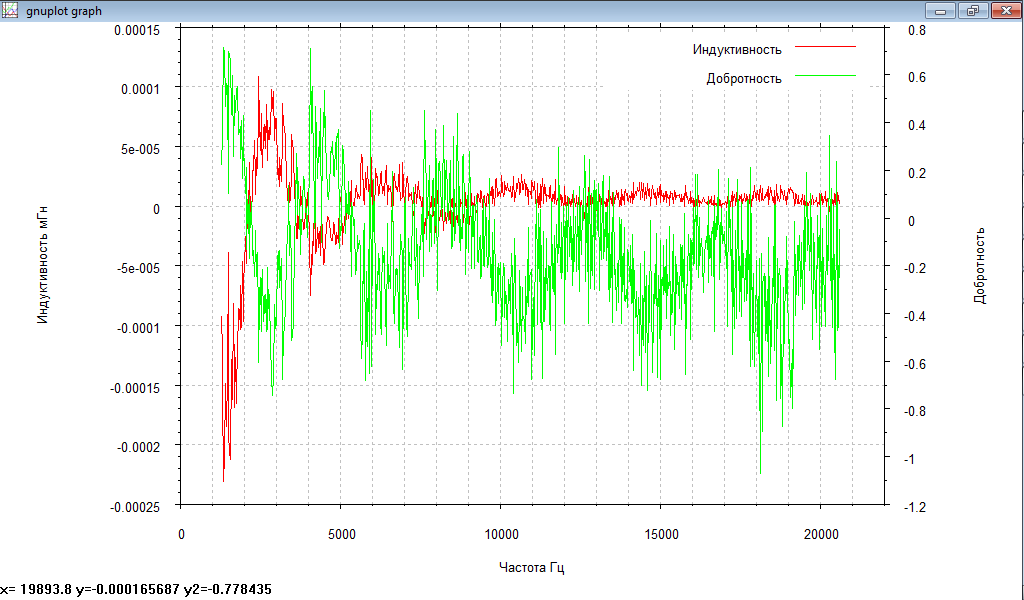Click the left axis tick label 0.00015
Screen dimensions: 1024x600
137,30
